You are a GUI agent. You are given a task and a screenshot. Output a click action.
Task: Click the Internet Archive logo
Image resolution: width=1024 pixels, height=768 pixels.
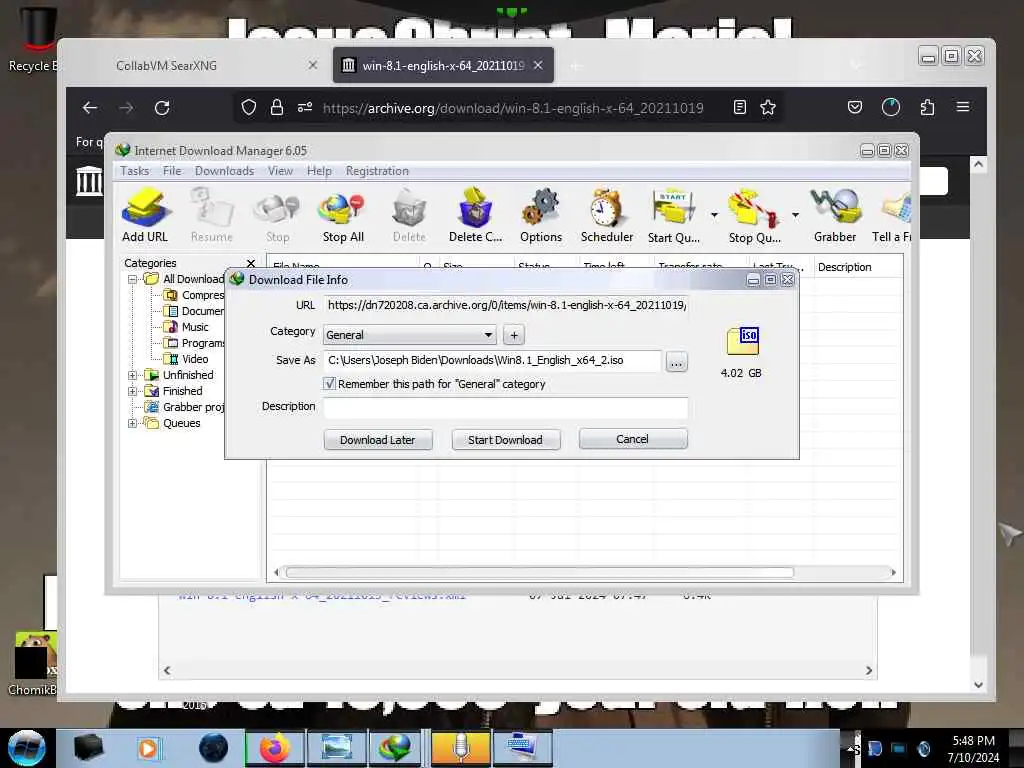point(89,181)
